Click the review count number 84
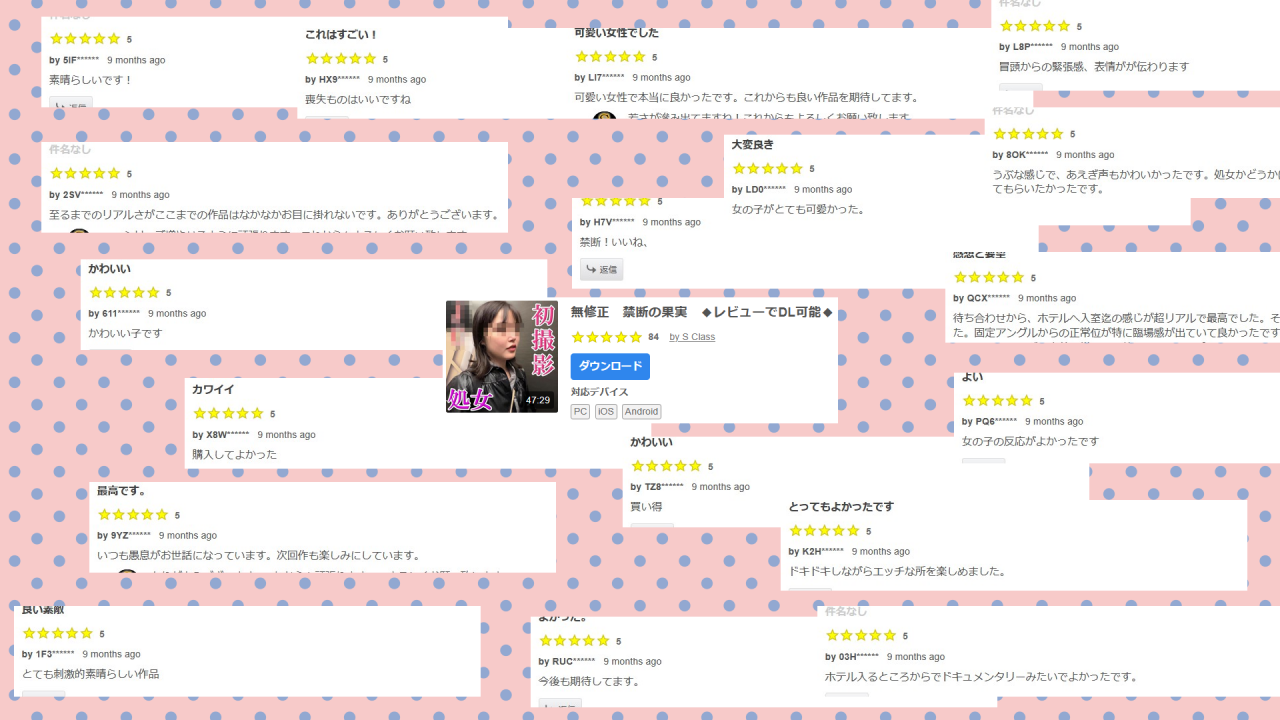This screenshot has width=1280, height=720. point(654,337)
